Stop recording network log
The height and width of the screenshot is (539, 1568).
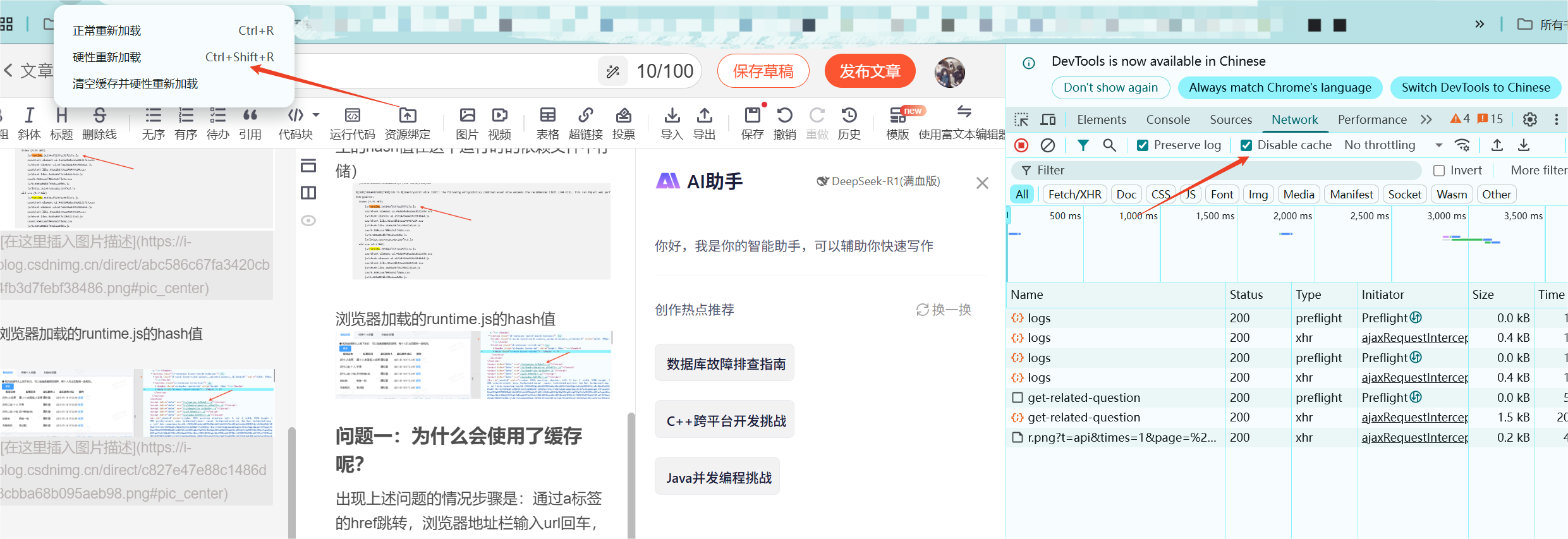pos(1021,145)
